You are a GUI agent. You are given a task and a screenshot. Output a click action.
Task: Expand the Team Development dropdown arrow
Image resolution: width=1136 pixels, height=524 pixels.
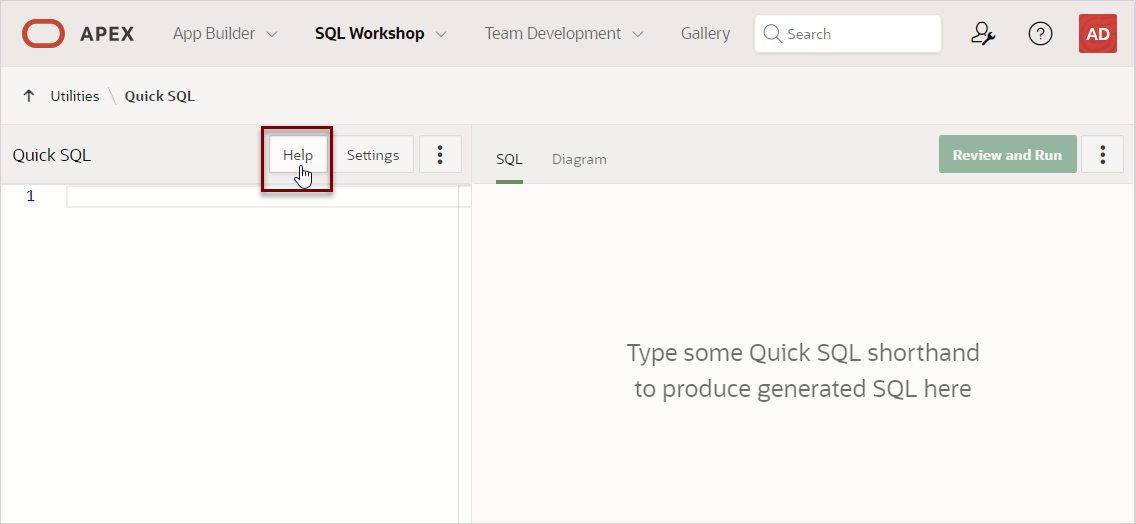[638, 34]
